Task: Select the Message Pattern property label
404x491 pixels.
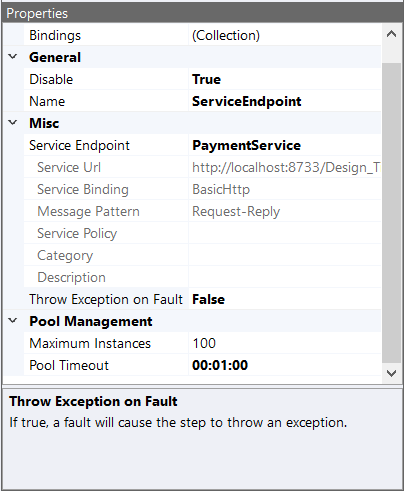Action: pos(88,211)
